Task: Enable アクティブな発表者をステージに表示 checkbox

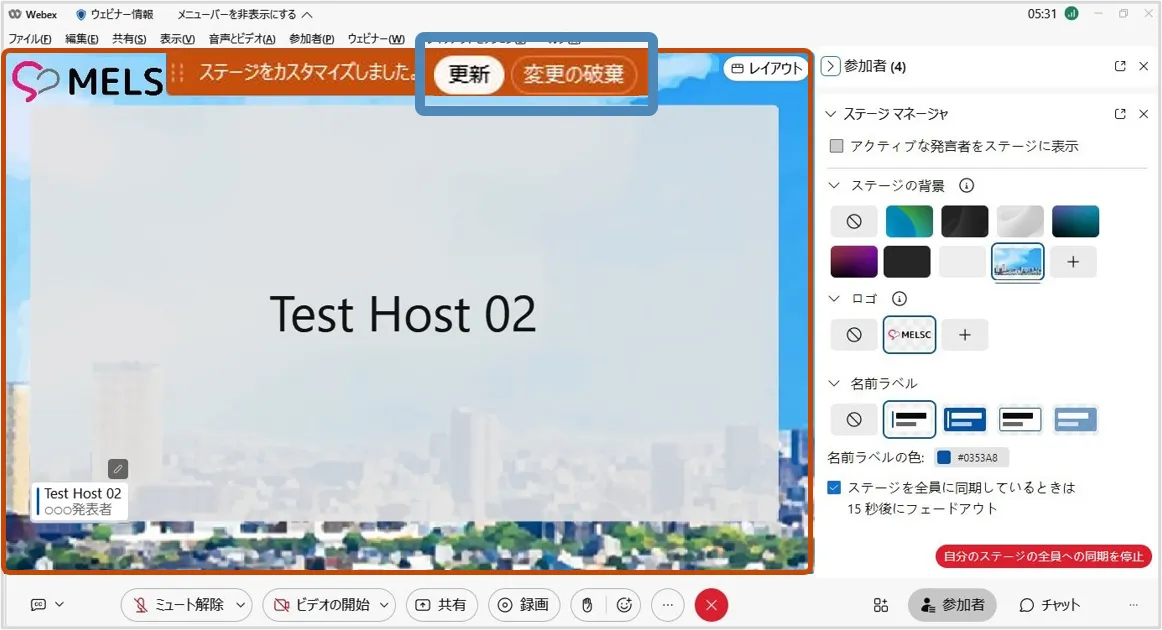Action: pyautogui.click(x=837, y=146)
